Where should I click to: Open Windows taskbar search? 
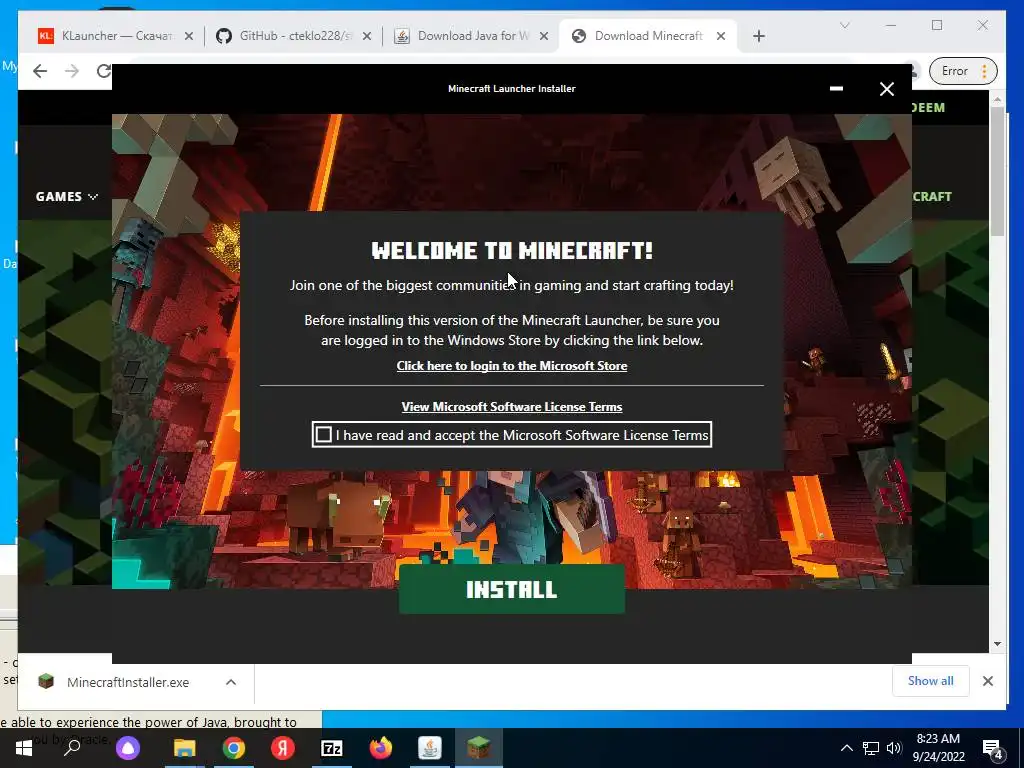pos(72,748)
